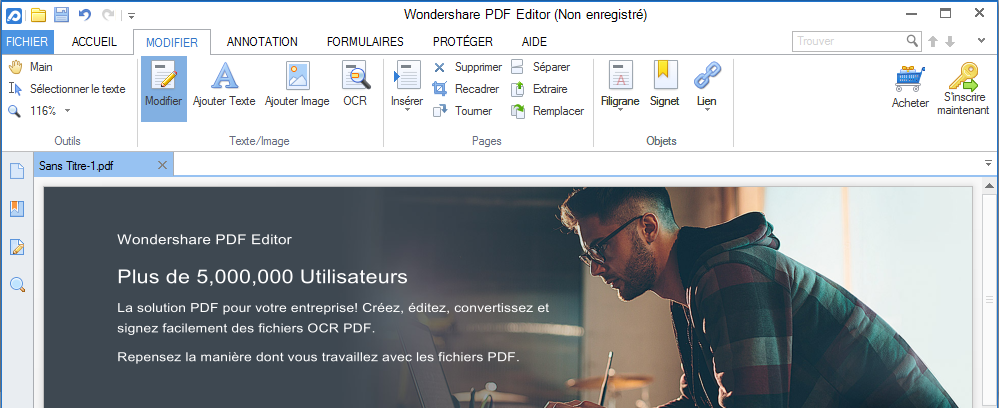Switch to the ACCUEIL tab
999x408 pixels.
click(x=94, y=42)
